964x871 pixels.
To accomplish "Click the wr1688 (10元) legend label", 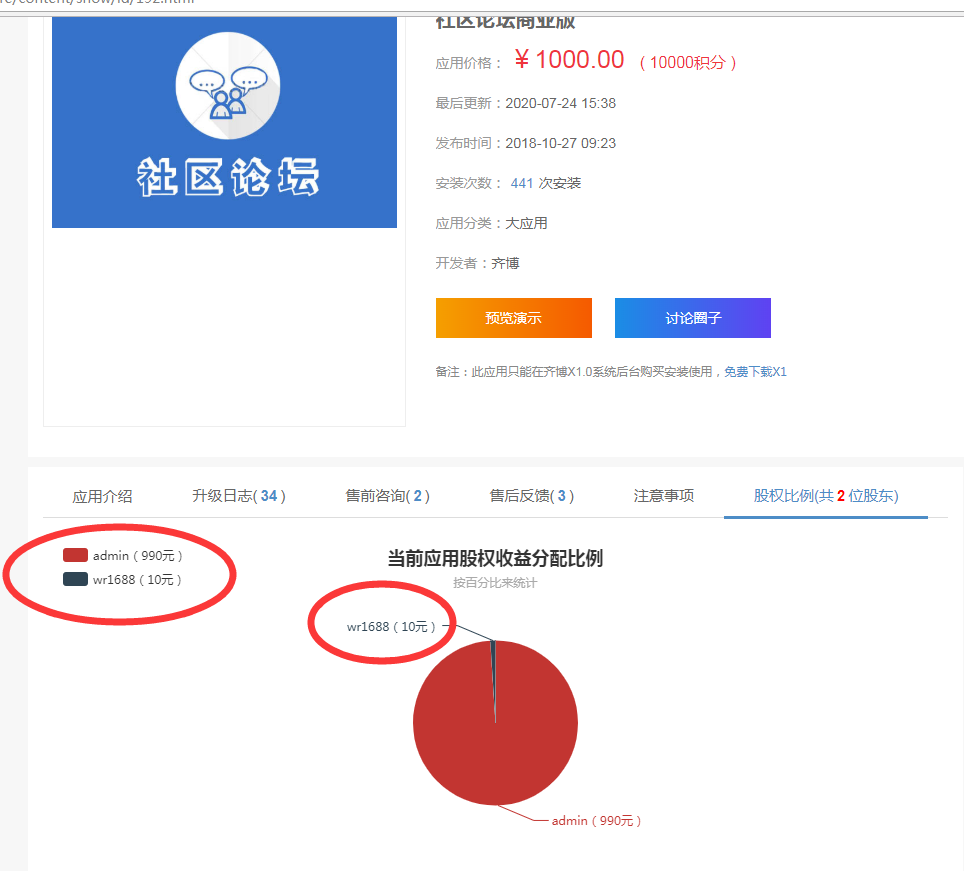I will (x=138, y=579).
